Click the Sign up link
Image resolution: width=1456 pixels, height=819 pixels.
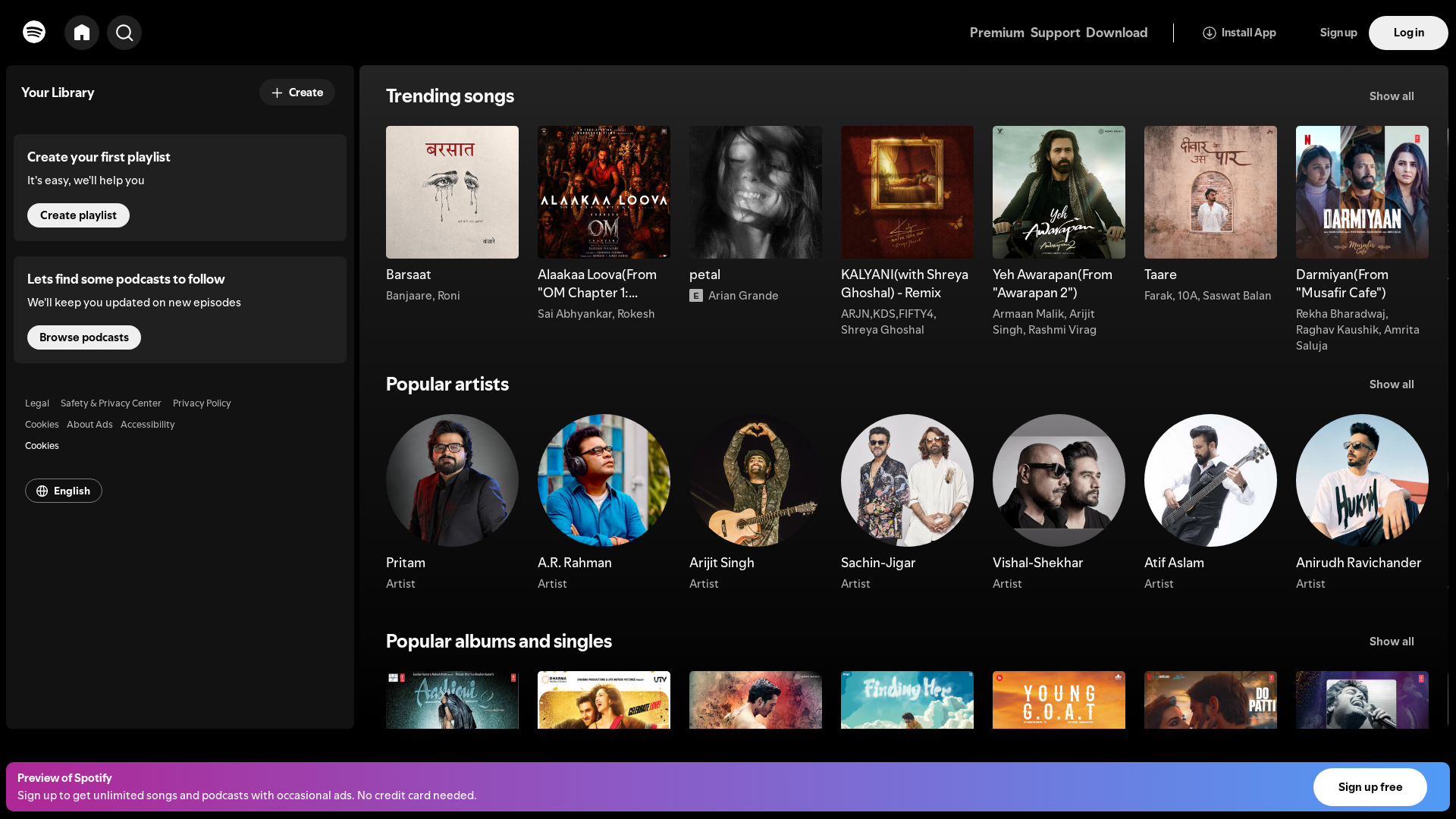(x=1338, y=33)
